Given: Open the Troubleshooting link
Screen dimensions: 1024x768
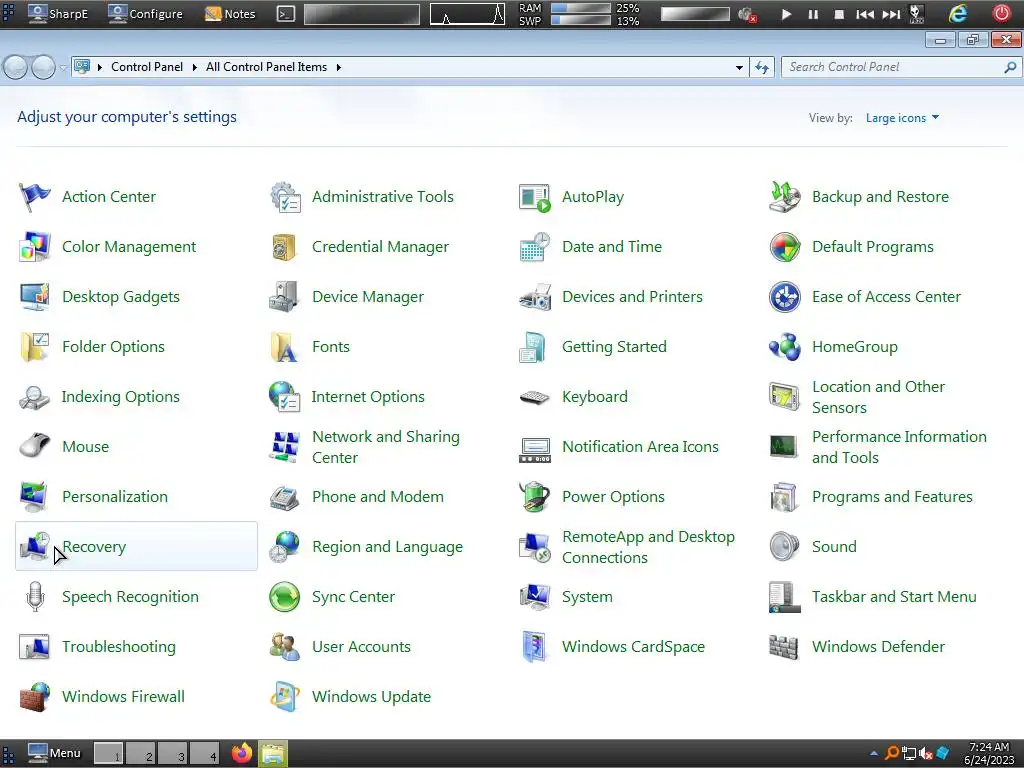Looking at the screenshot, I should click(x=119, y=647).
